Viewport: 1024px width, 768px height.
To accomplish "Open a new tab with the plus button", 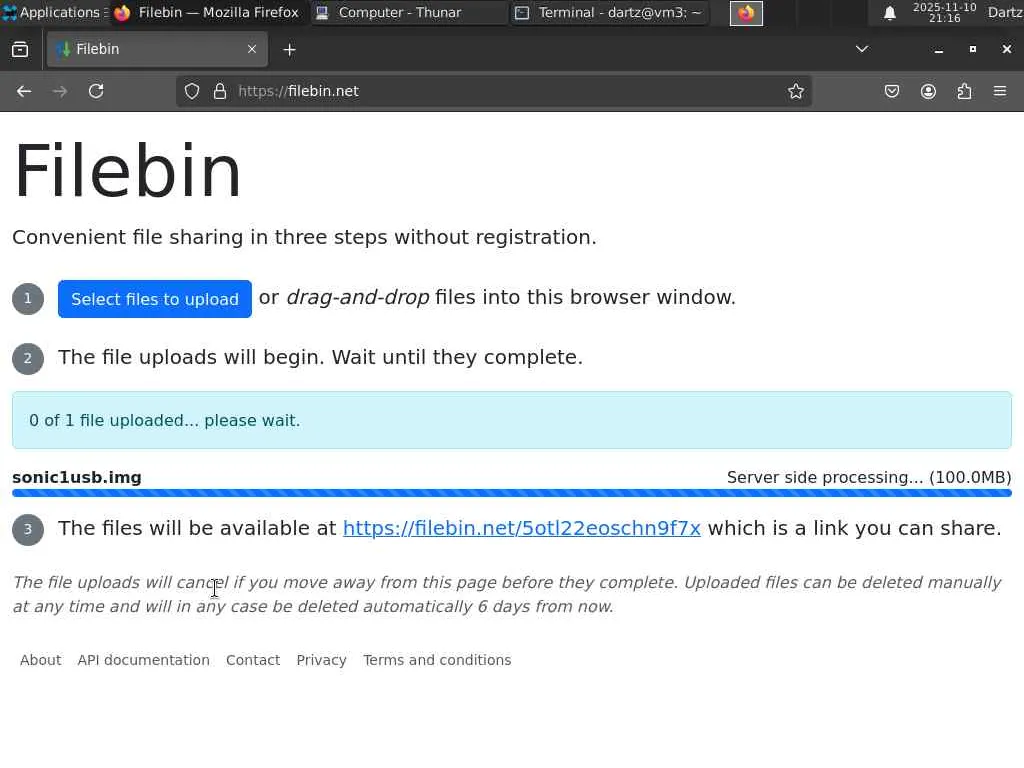I will (289, 50).
